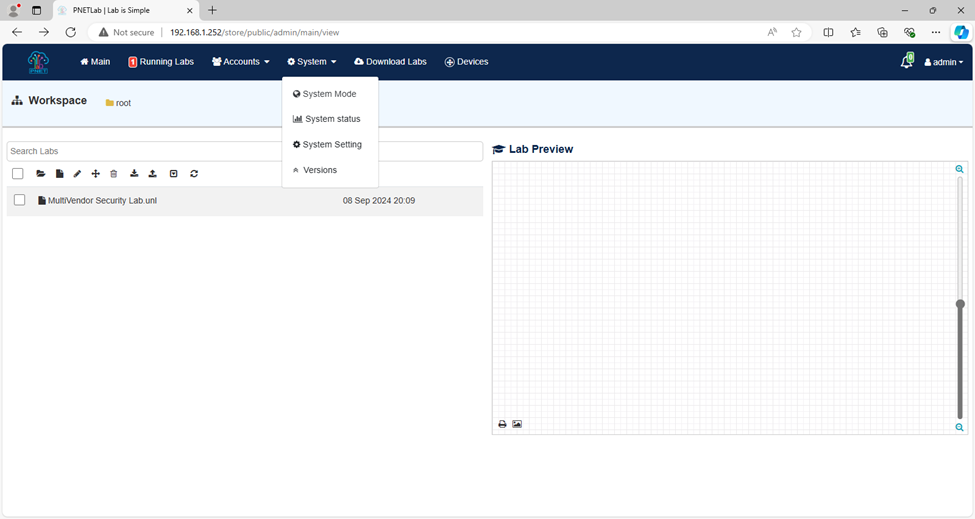Open browser settings and more menu

(x=936, y=32)
